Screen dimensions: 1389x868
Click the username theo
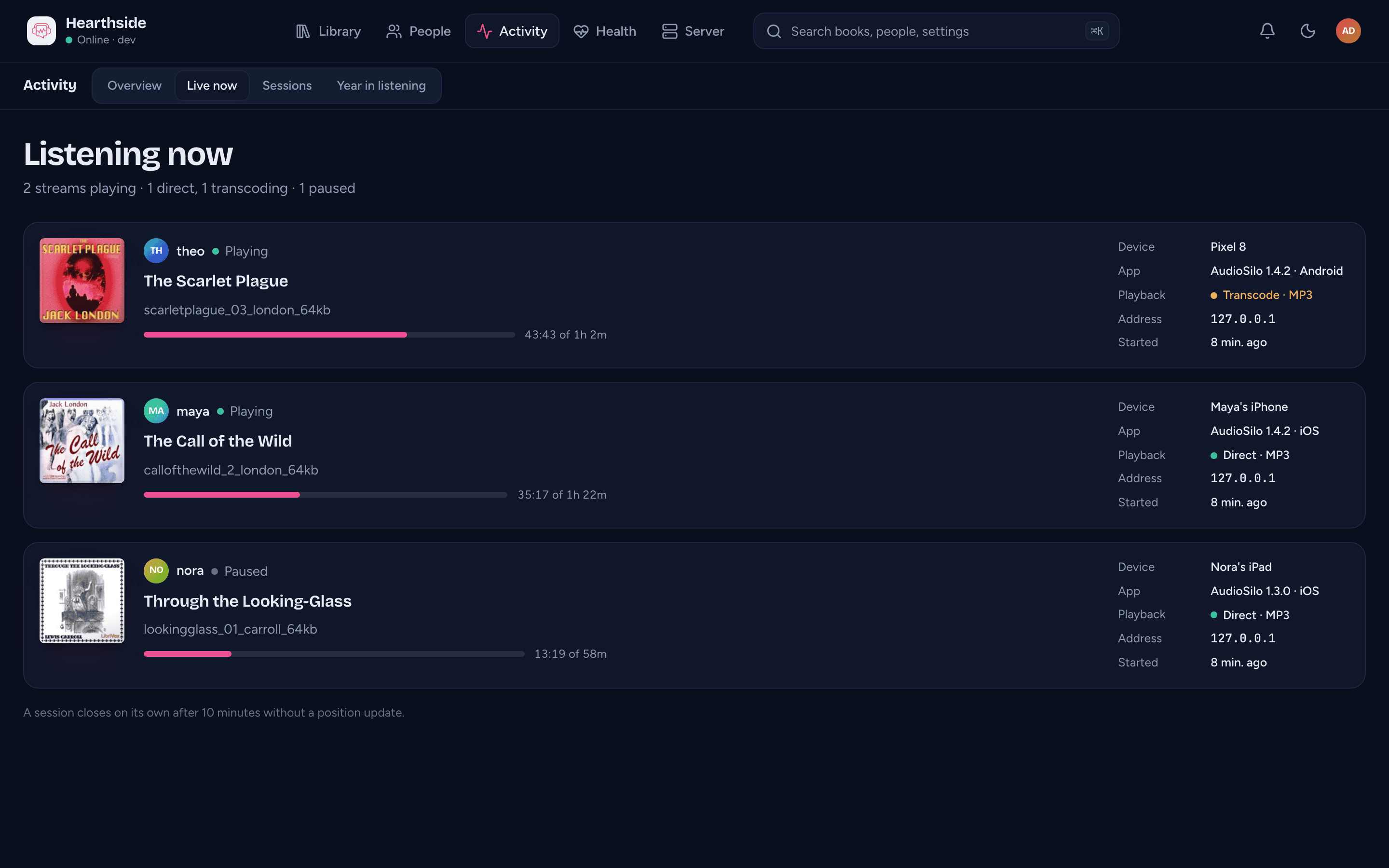(x=191, y=251)
